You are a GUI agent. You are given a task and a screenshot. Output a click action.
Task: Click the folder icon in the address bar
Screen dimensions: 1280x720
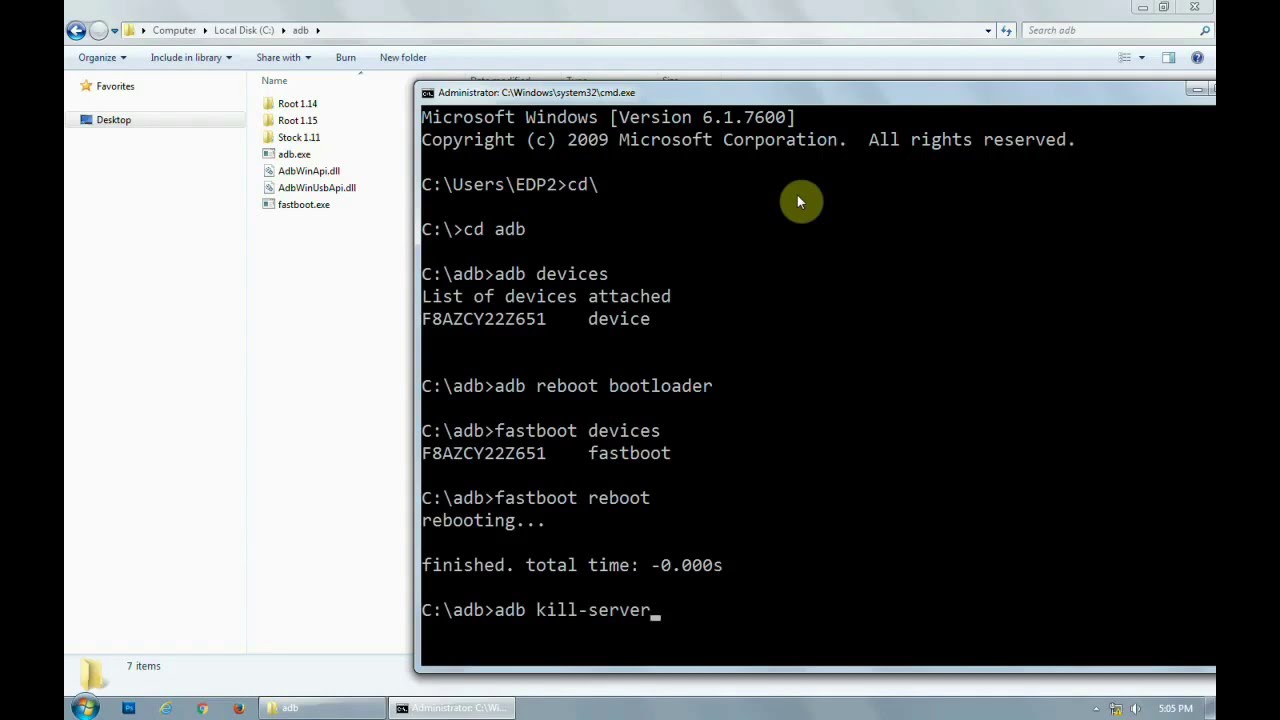129,30
